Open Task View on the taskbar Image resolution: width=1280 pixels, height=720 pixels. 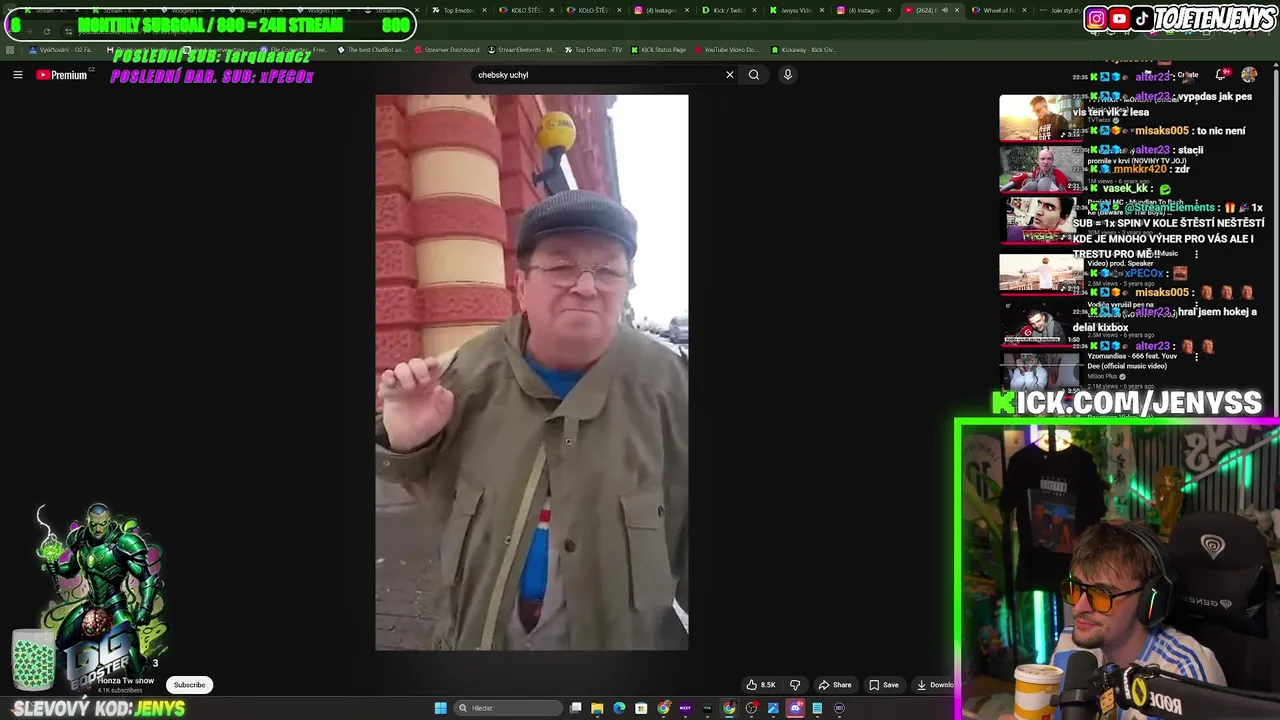click(576, 708)
